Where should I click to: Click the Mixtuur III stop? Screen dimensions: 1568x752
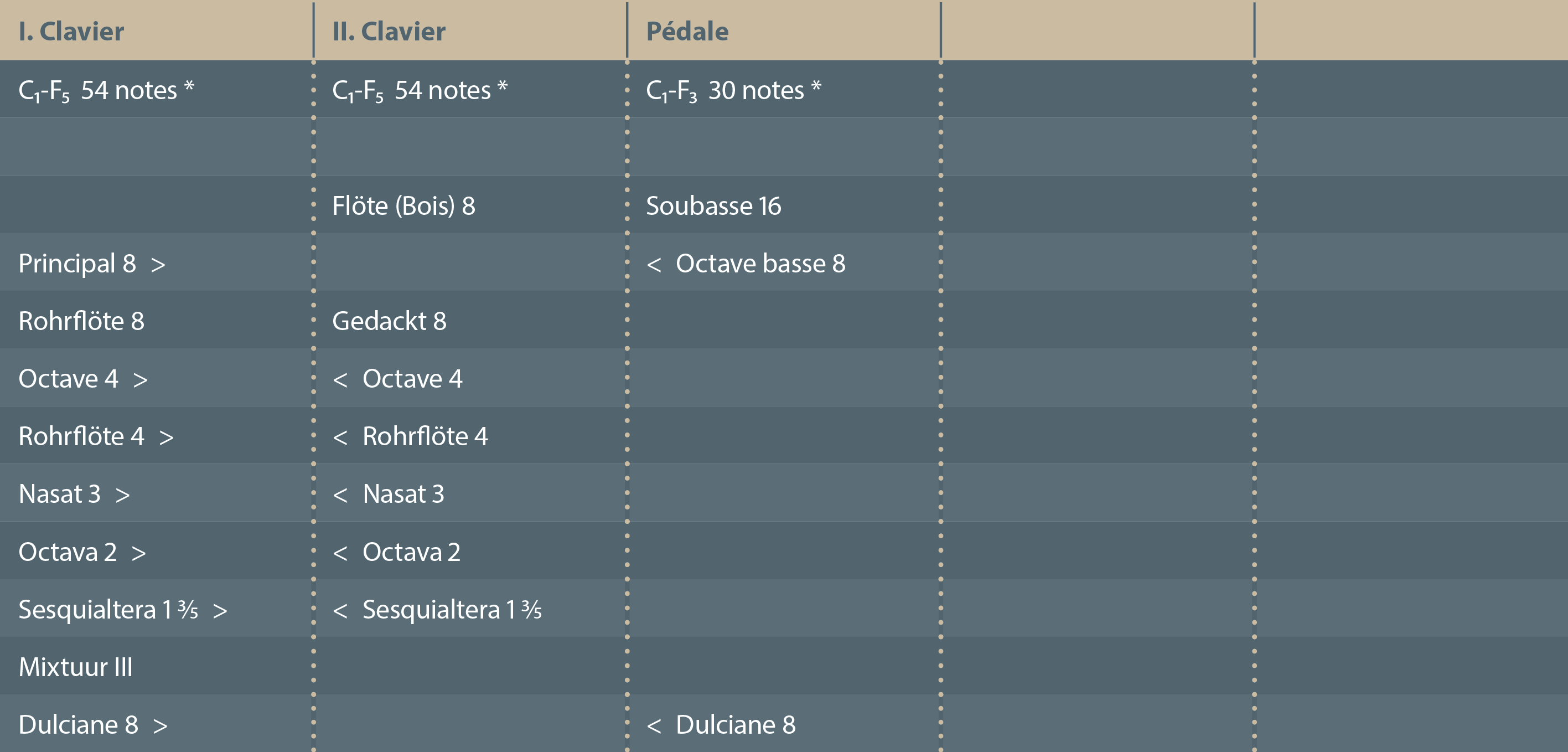[x=75, y=667]
